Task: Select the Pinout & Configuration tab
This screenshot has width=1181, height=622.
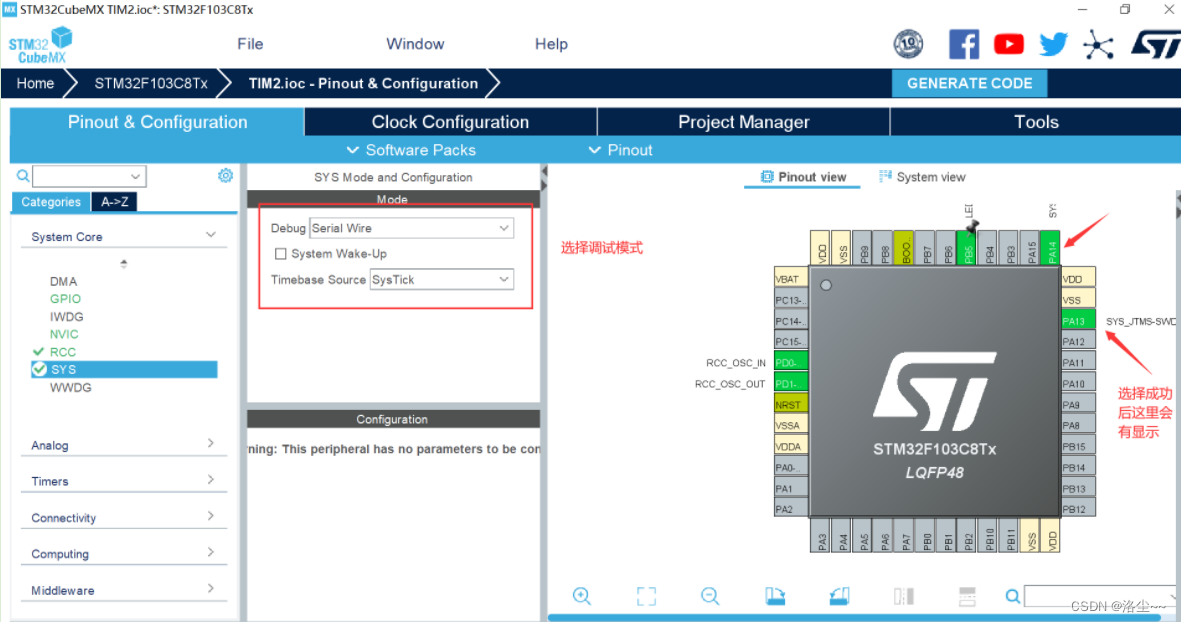Action: click(157, 122)
